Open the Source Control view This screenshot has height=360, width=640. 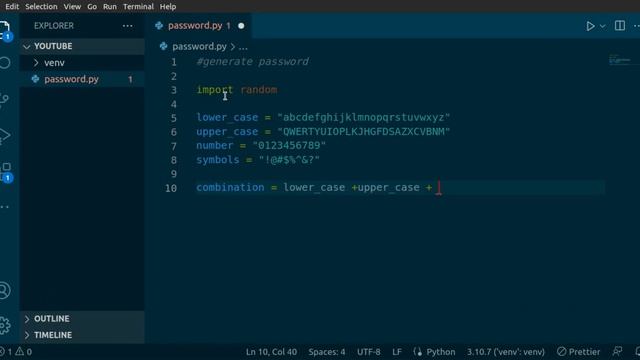coord(4,100)
